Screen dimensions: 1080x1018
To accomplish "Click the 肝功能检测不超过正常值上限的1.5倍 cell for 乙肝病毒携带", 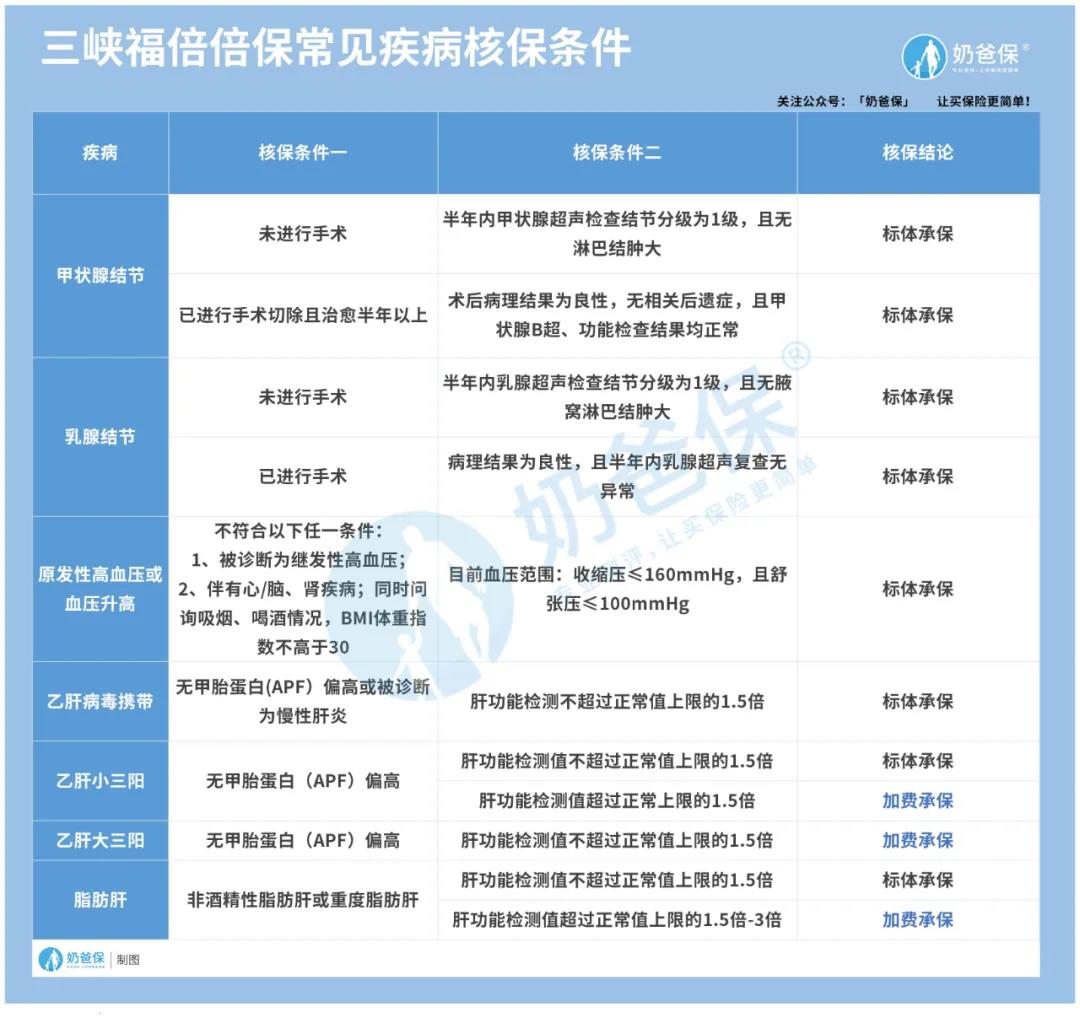I will (617, 701).
